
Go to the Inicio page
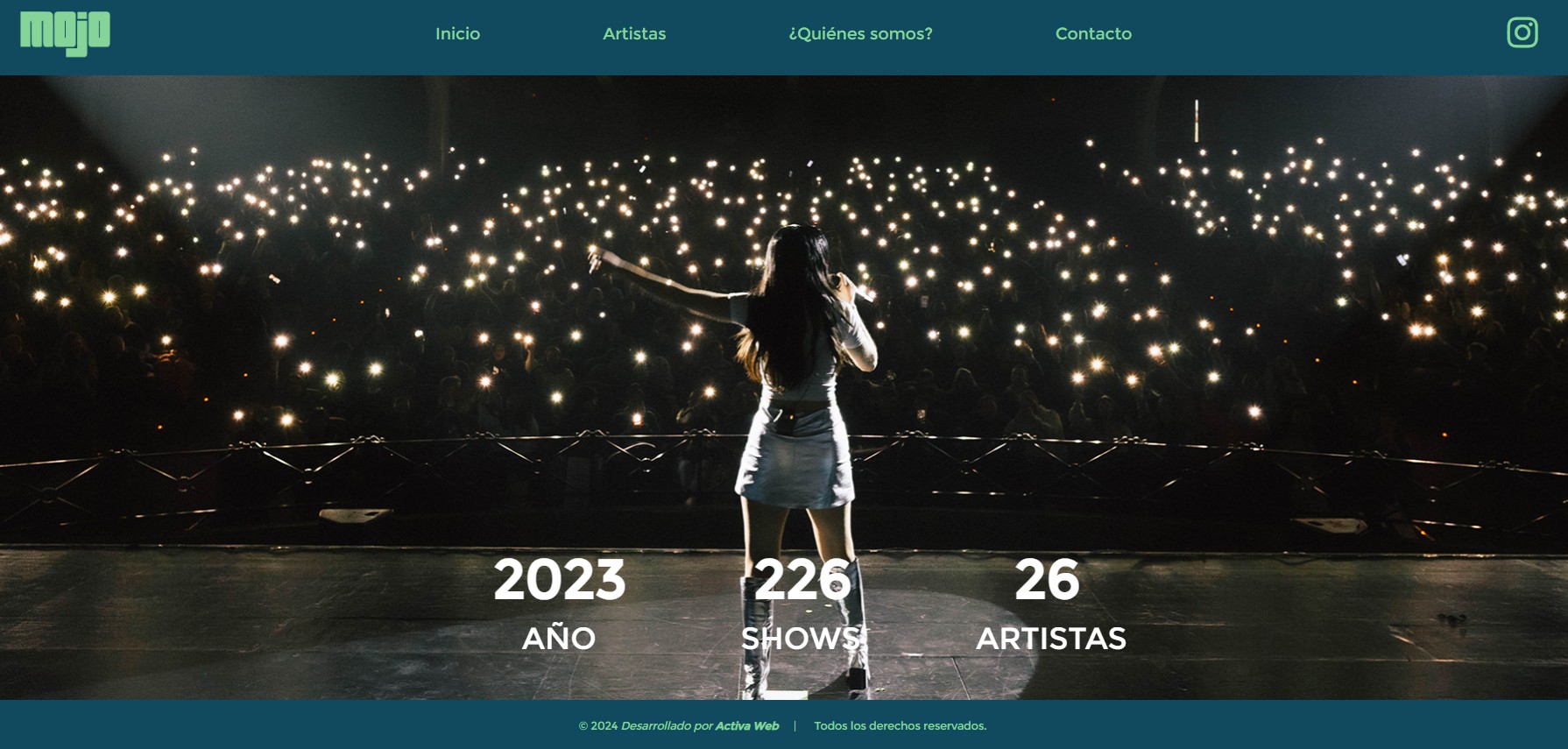pyautogui.click(x=457, y=33)
